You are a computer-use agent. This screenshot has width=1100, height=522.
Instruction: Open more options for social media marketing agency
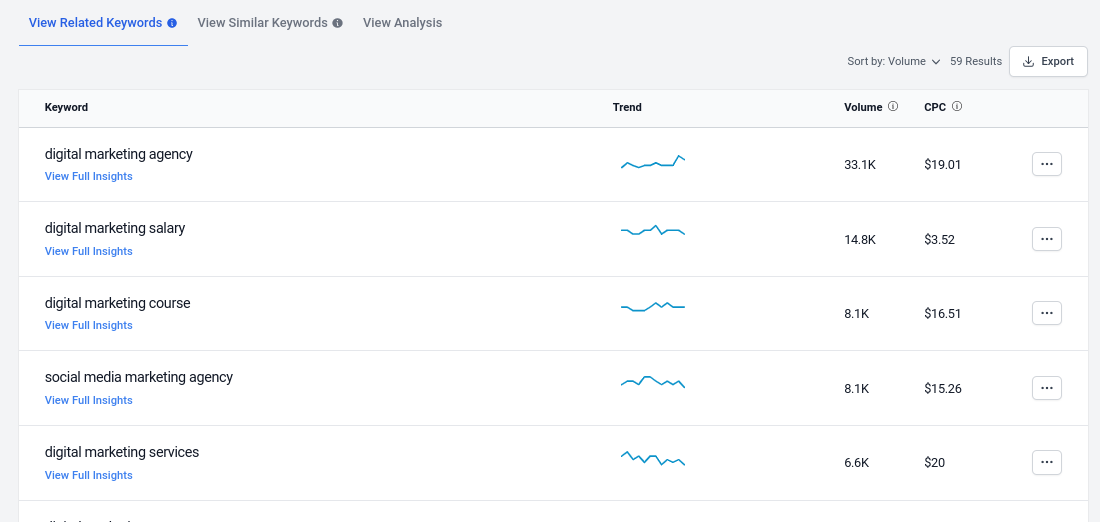click(1047, 388)
